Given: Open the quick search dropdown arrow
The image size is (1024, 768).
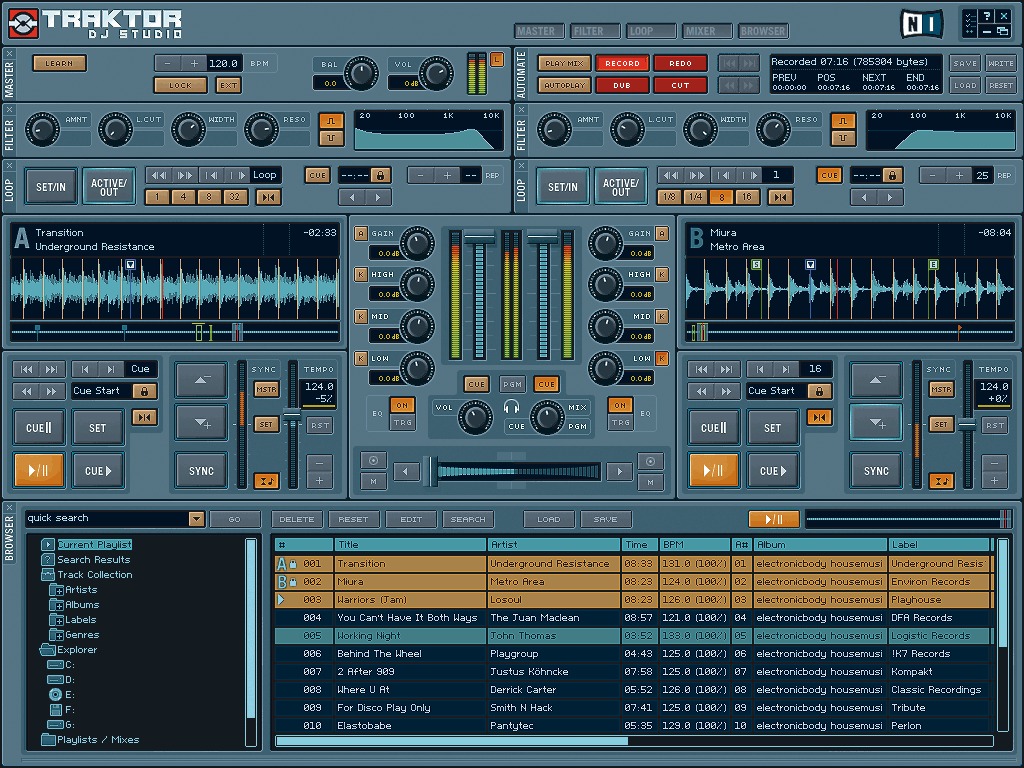Looking at the screenshot, I should pyautogui.click(x=196, y=519).
